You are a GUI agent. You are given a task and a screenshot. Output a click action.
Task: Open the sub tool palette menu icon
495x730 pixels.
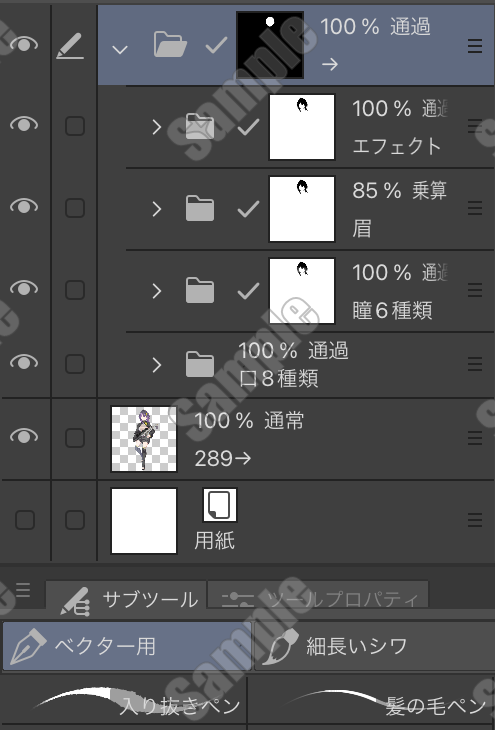point(23,590)
